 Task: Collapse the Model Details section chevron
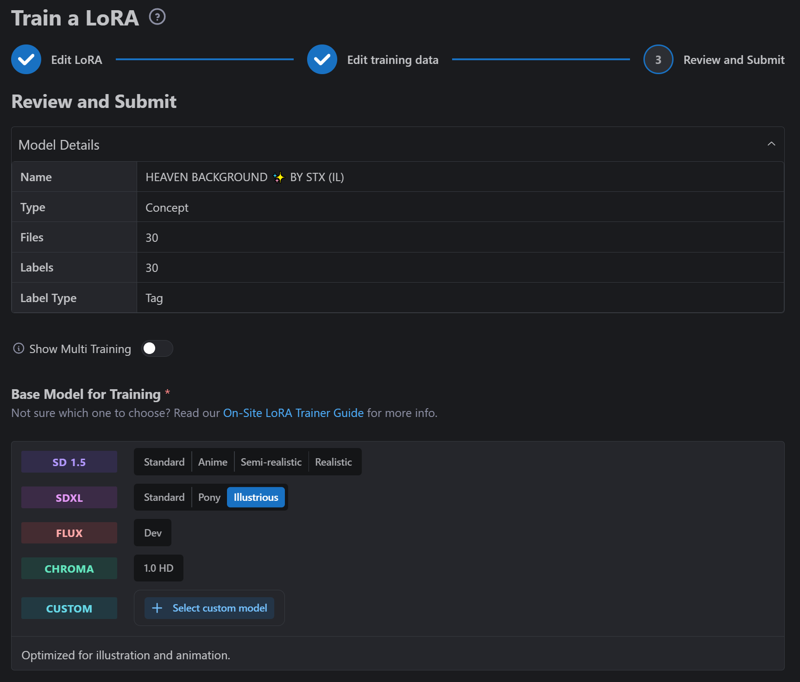[x=771, y=144]
